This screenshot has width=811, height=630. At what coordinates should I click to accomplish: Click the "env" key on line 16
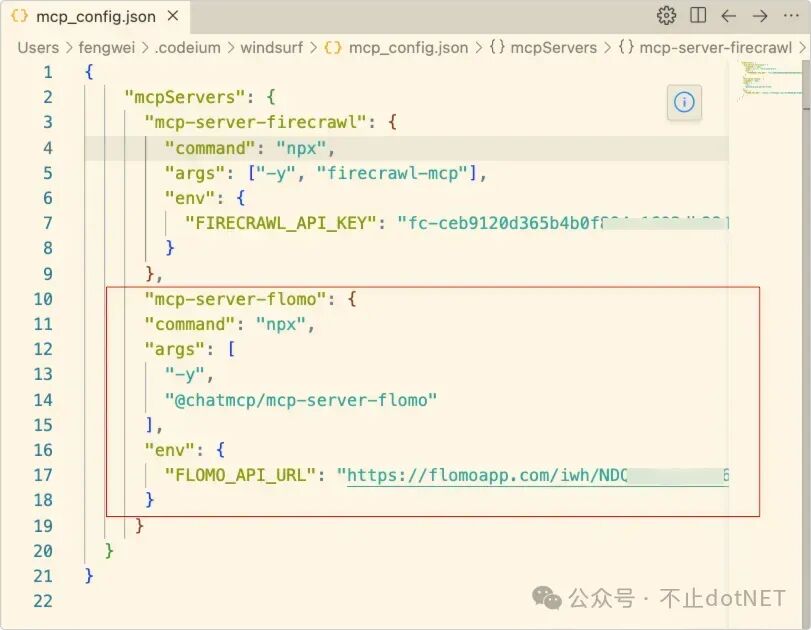[x=169, y=450]
